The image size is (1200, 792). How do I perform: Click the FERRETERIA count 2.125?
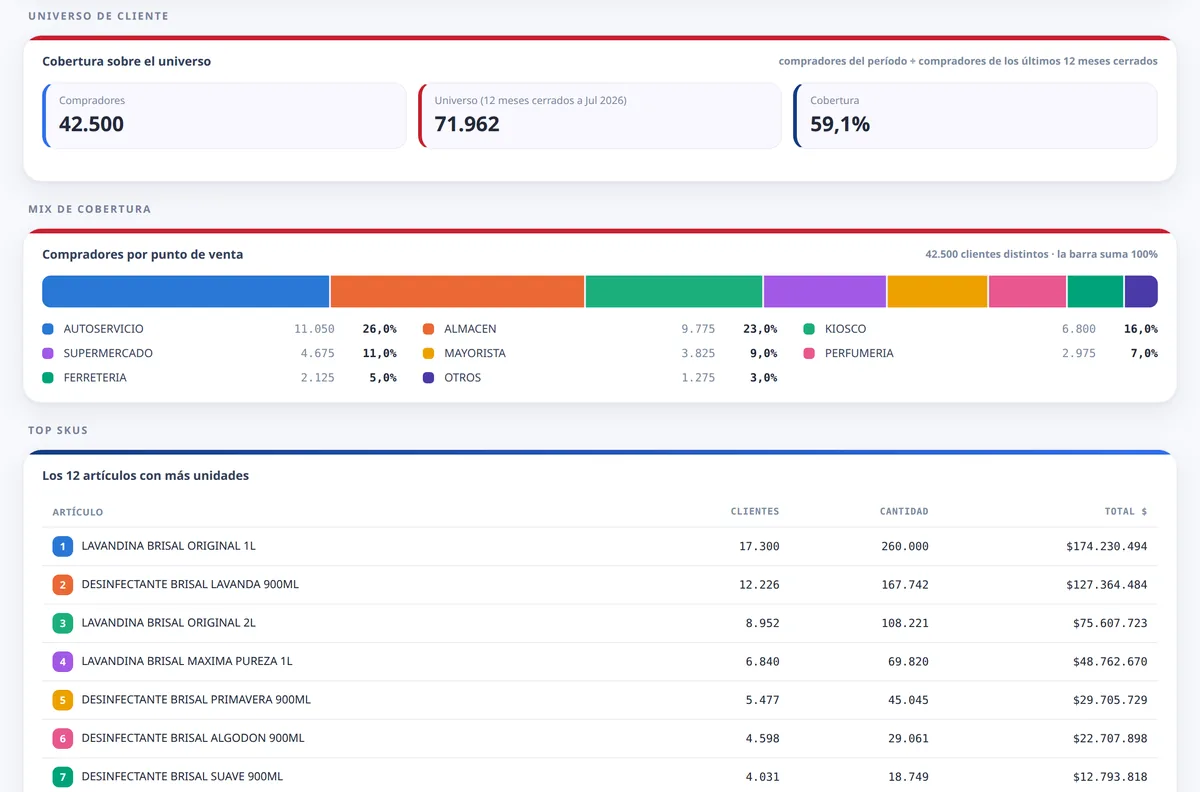[x=318, y=378]
